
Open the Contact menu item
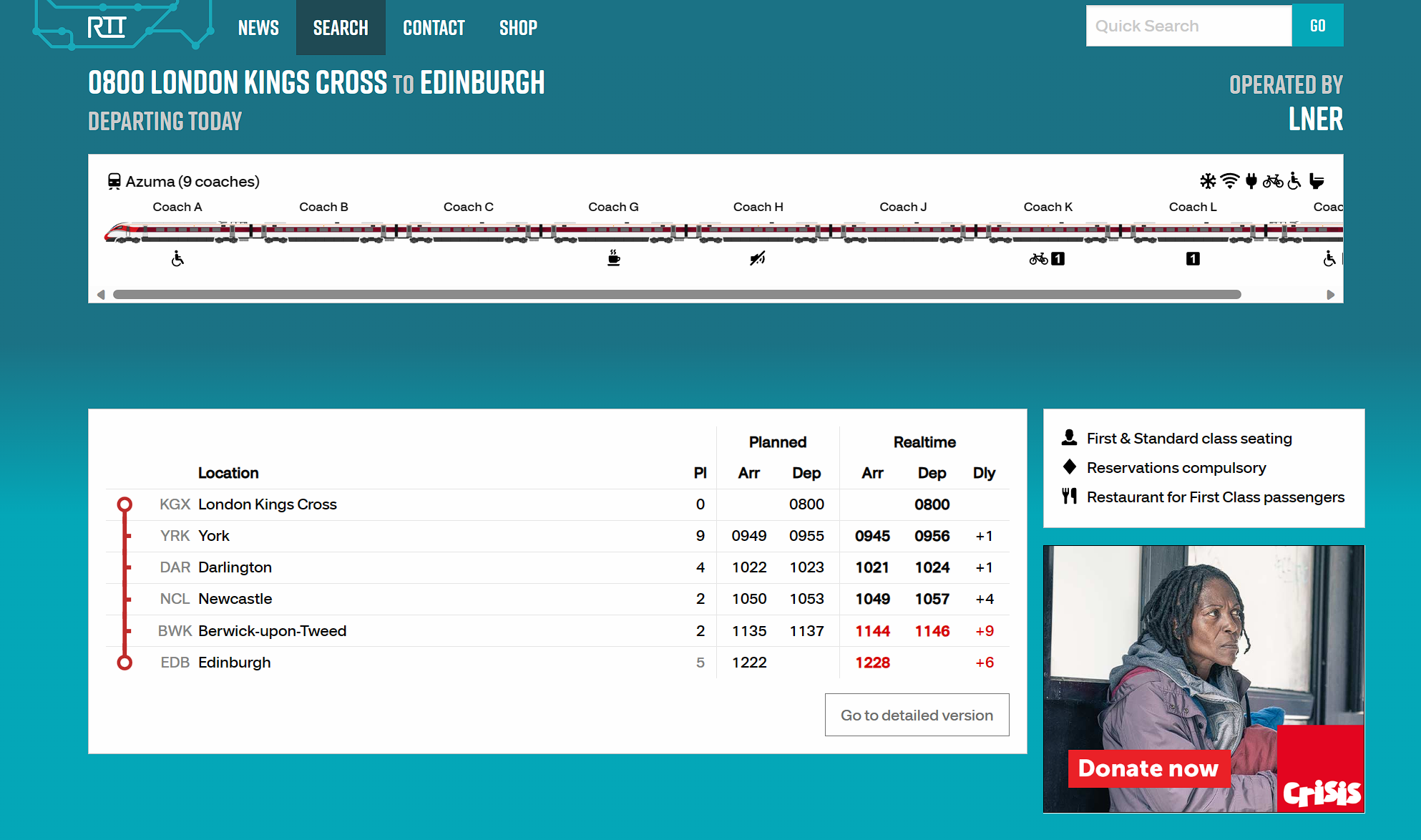click(x=434, y=28)
